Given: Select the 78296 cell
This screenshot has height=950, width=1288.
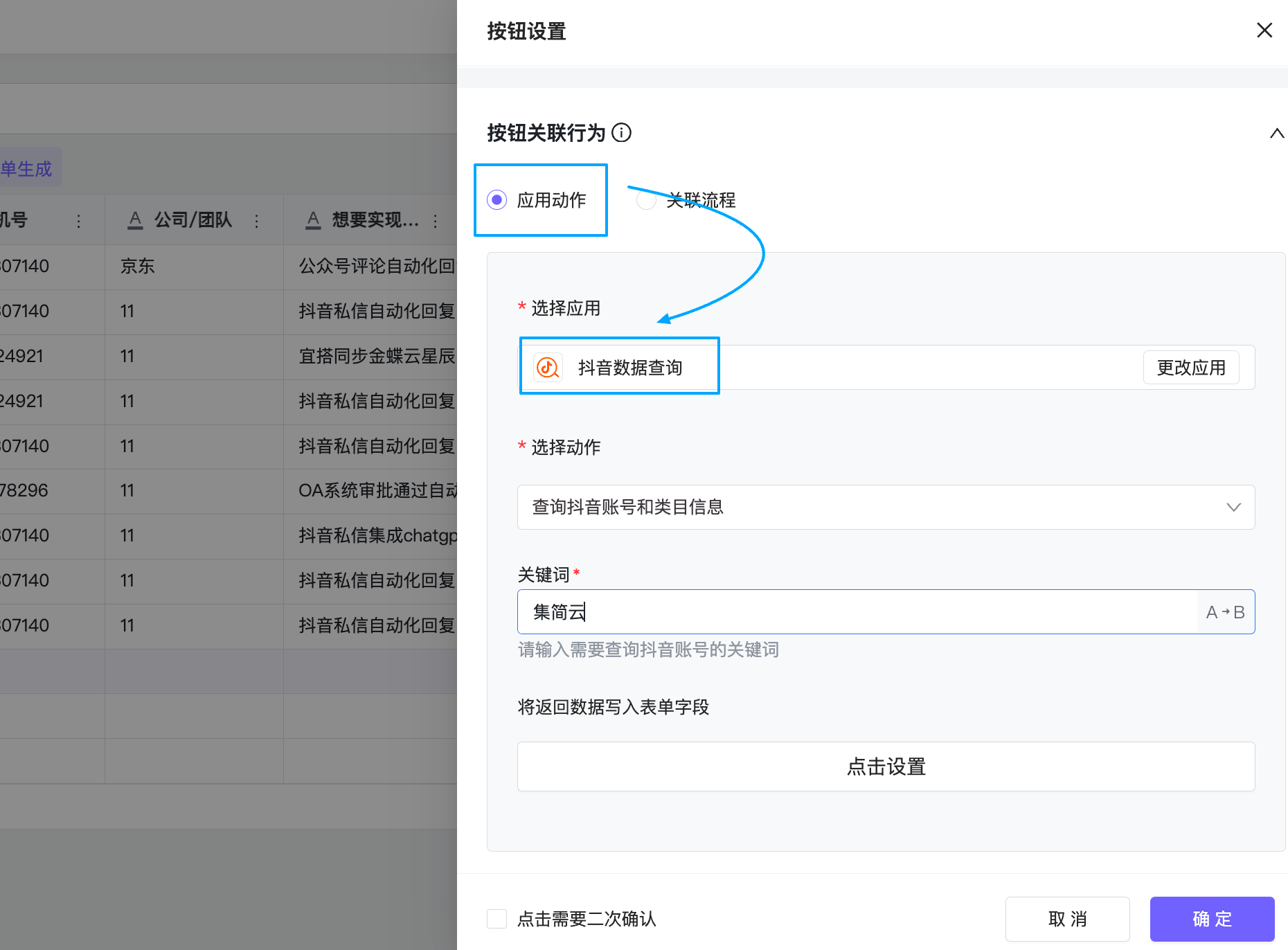Looking at the screenshot, I should click(x=52, y=491).
